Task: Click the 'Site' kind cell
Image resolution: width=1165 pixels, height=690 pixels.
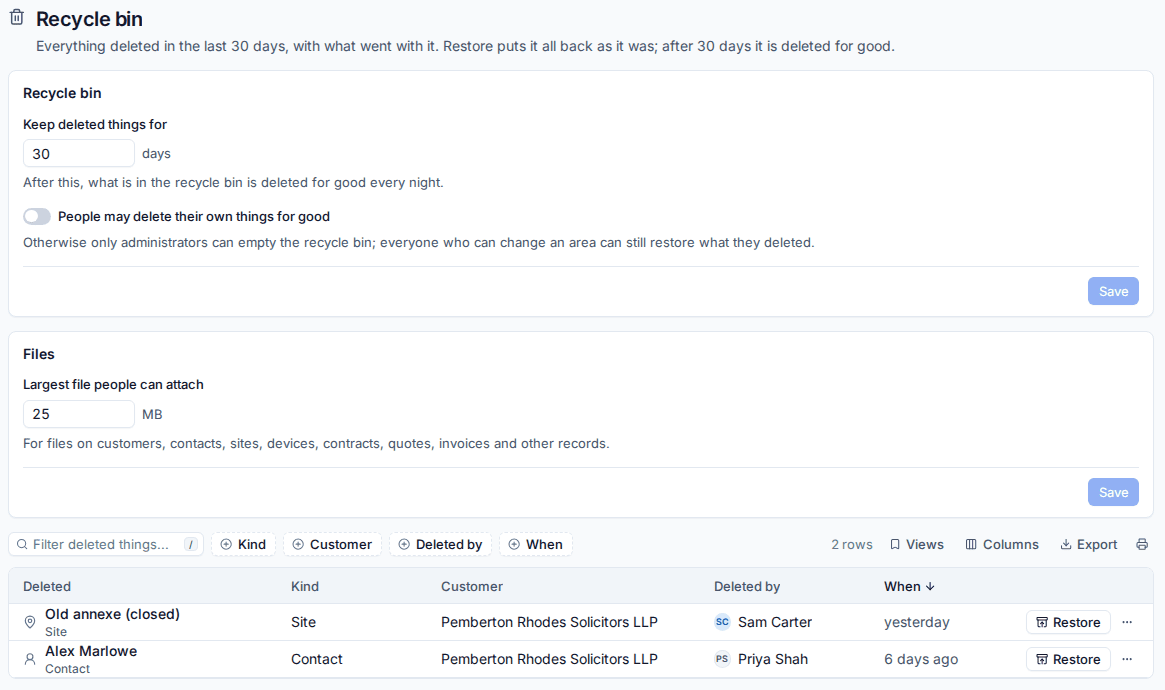Action: 303,622
